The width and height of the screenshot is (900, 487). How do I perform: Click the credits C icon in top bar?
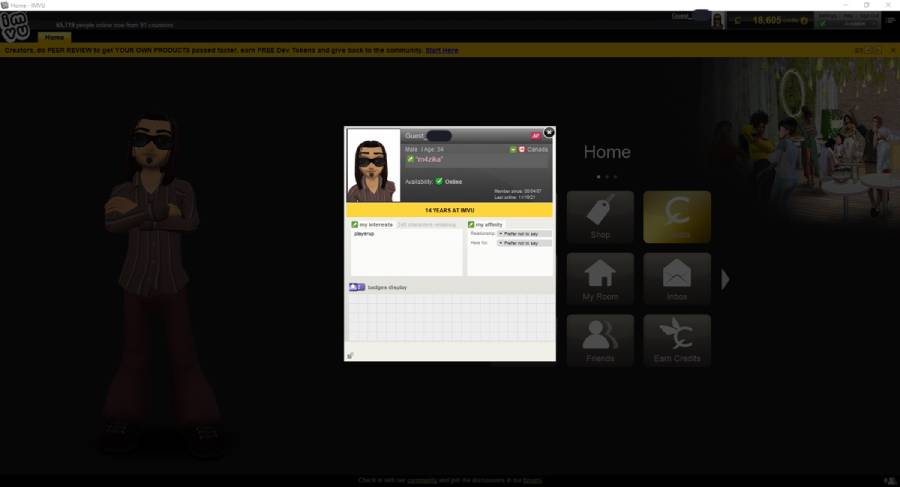(x=738, y=21)
